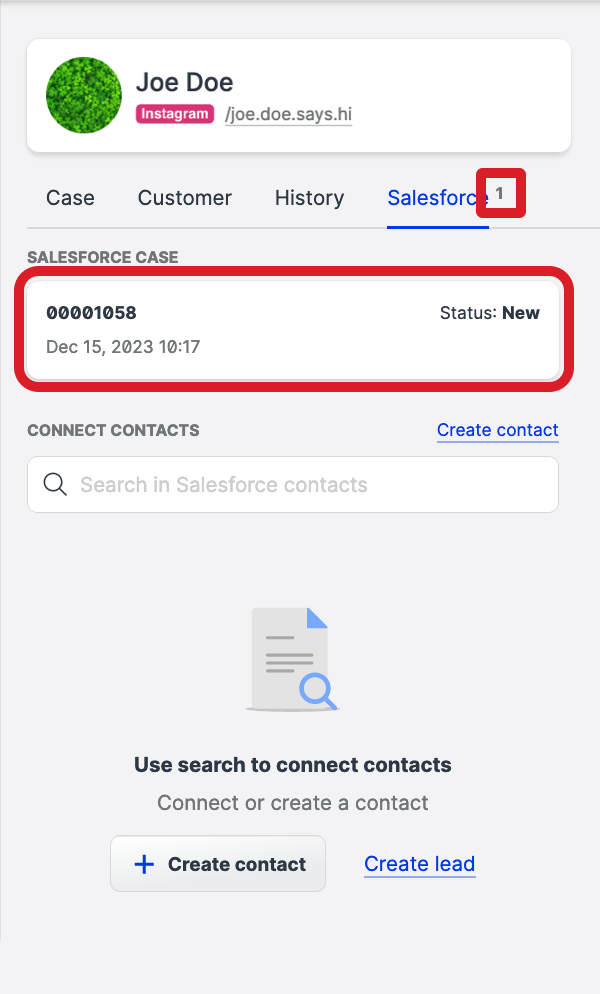Click the Joe Doe name heading
The image size is (600, 994).
pos(184,82)
